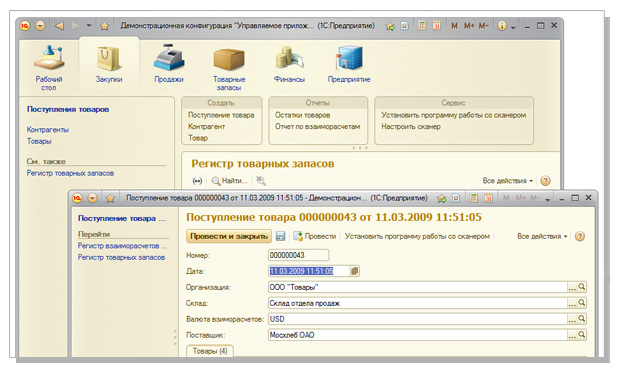
Task: Open Регистр товарных запасов under См. также
Action: click(70, 173)
